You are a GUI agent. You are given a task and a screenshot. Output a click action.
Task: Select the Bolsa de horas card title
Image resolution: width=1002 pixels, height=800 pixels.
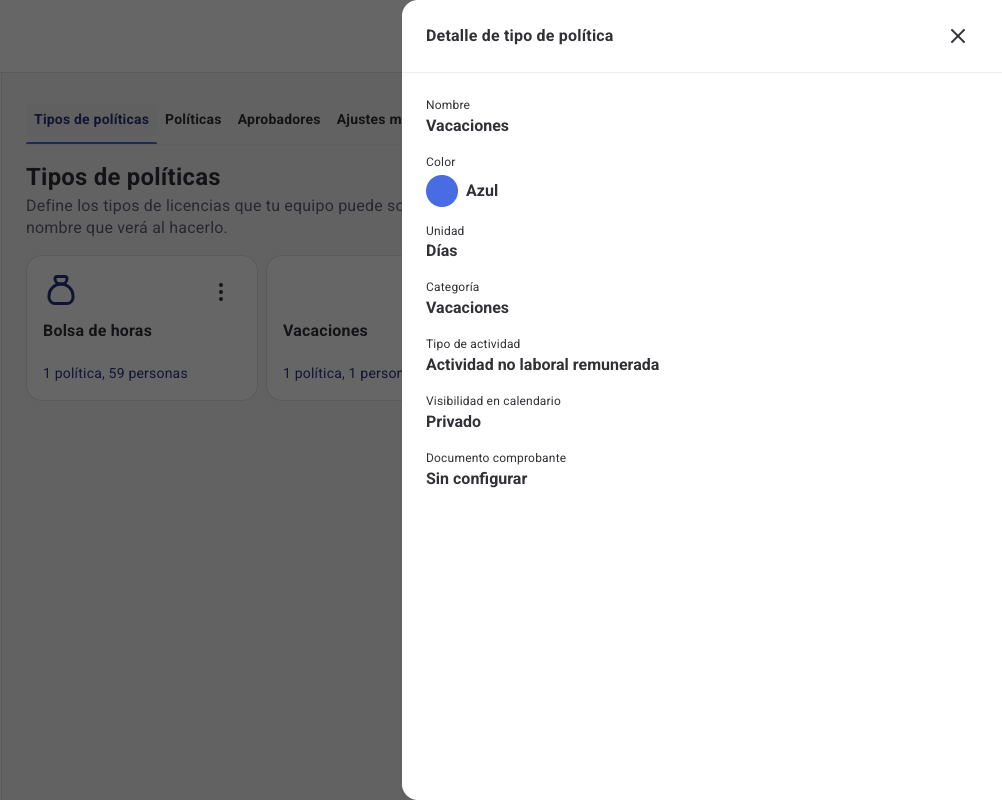tap(97, 330)
